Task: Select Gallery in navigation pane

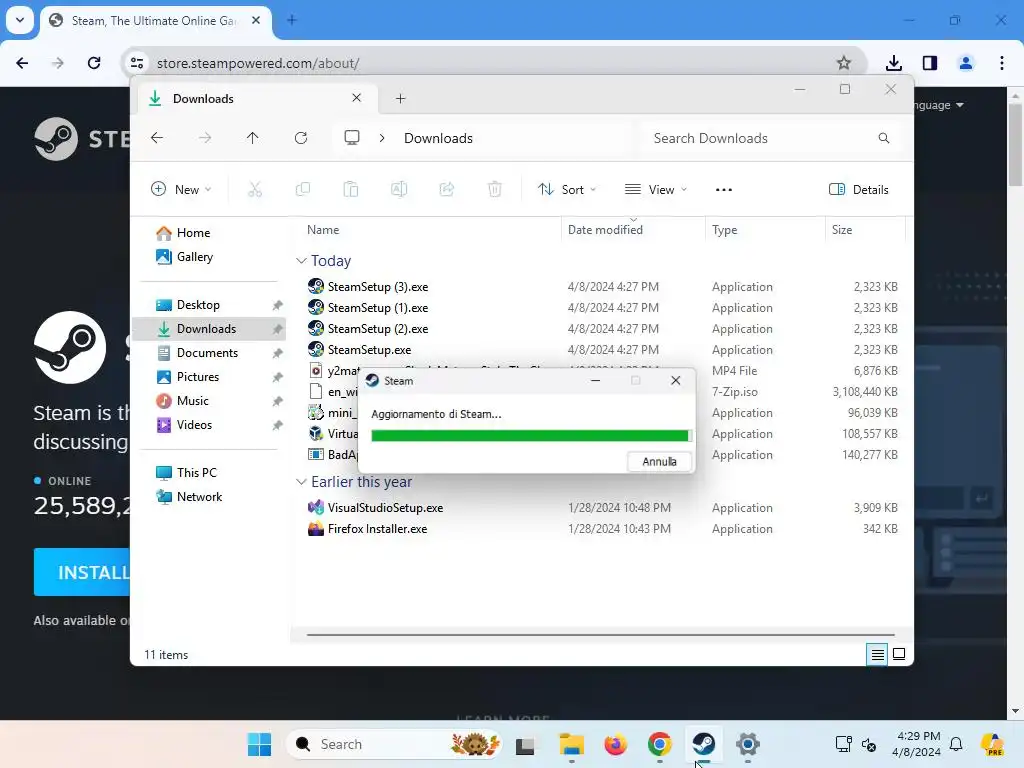Action: click(x=195, y=257)
